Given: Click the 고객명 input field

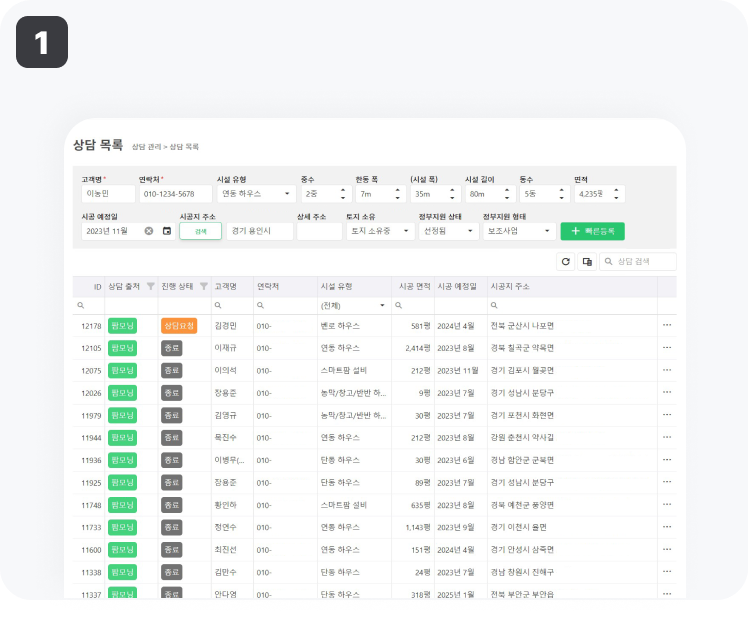Looking at the screenshot, I should click(x=107, y=194).
